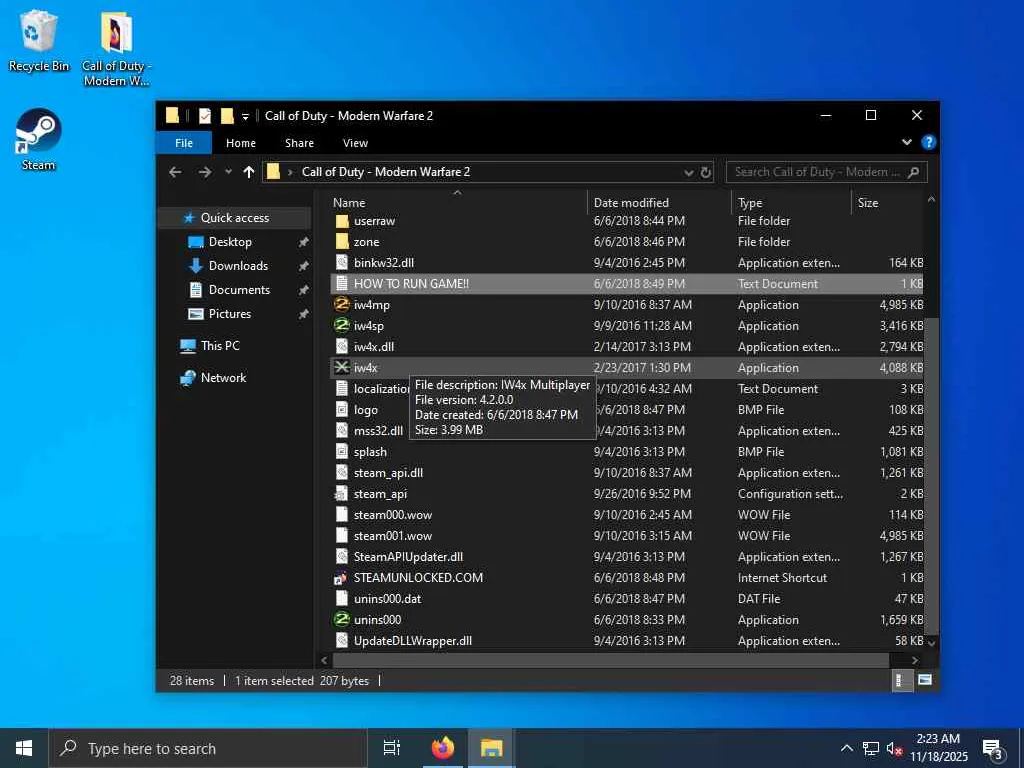Select the binkw32.dll file icon

click(x=342, y=263)
